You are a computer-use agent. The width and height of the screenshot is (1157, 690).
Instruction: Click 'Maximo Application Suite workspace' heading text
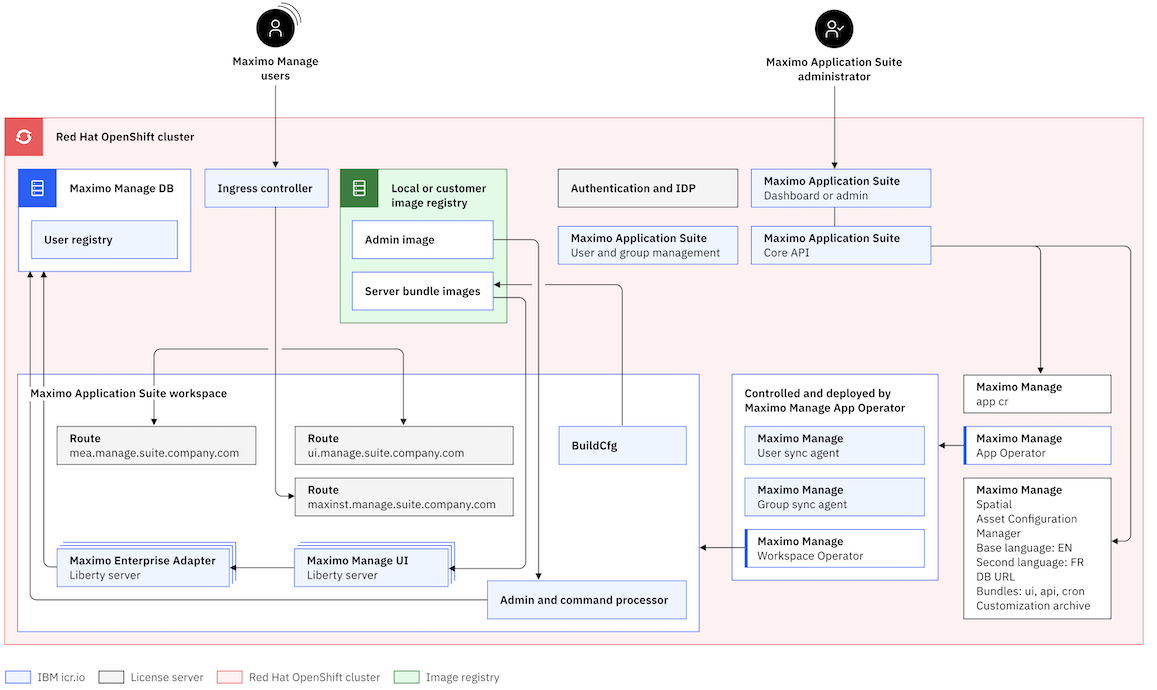[x=128, y=393]
